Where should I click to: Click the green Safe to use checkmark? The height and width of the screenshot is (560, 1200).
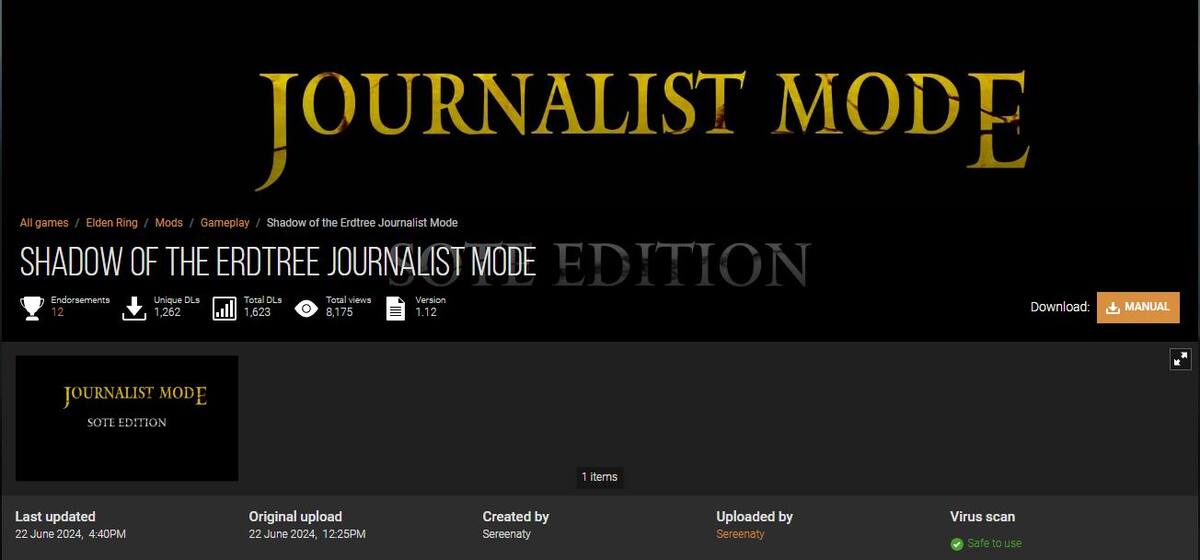[x=957, y=543]
